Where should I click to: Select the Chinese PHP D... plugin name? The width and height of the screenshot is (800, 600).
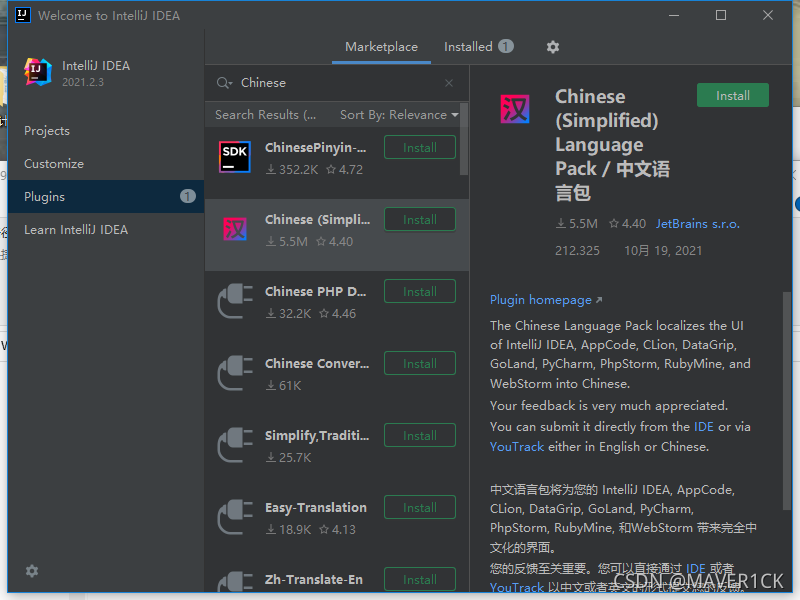315,291
